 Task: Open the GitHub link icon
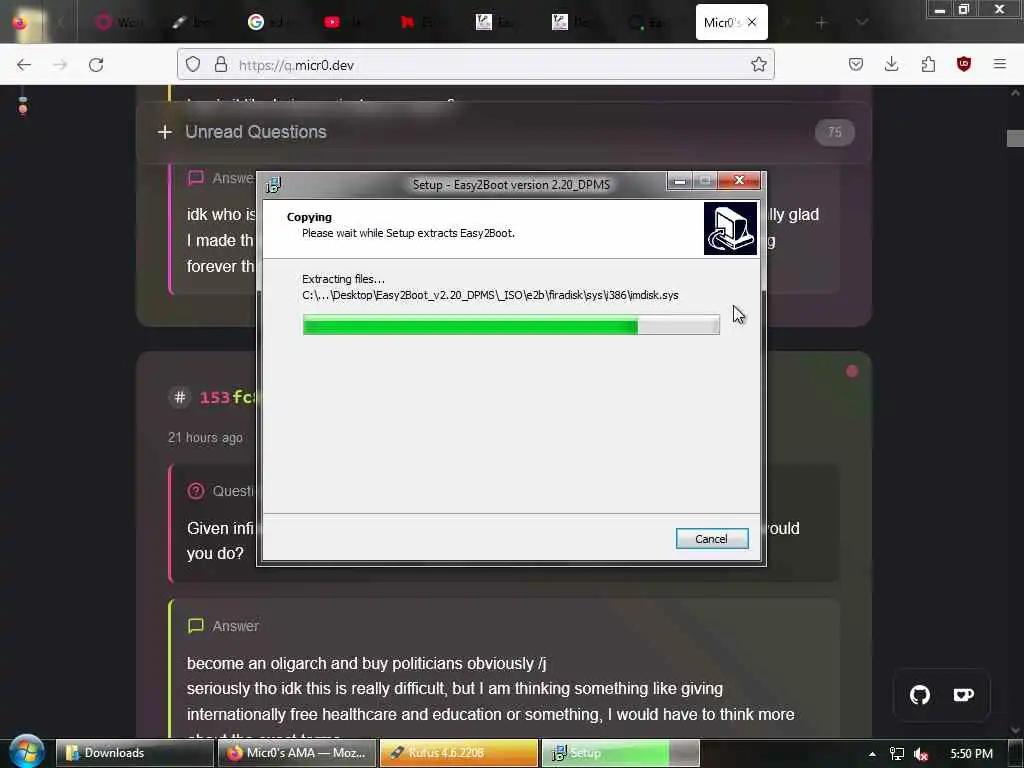point(920,695)
